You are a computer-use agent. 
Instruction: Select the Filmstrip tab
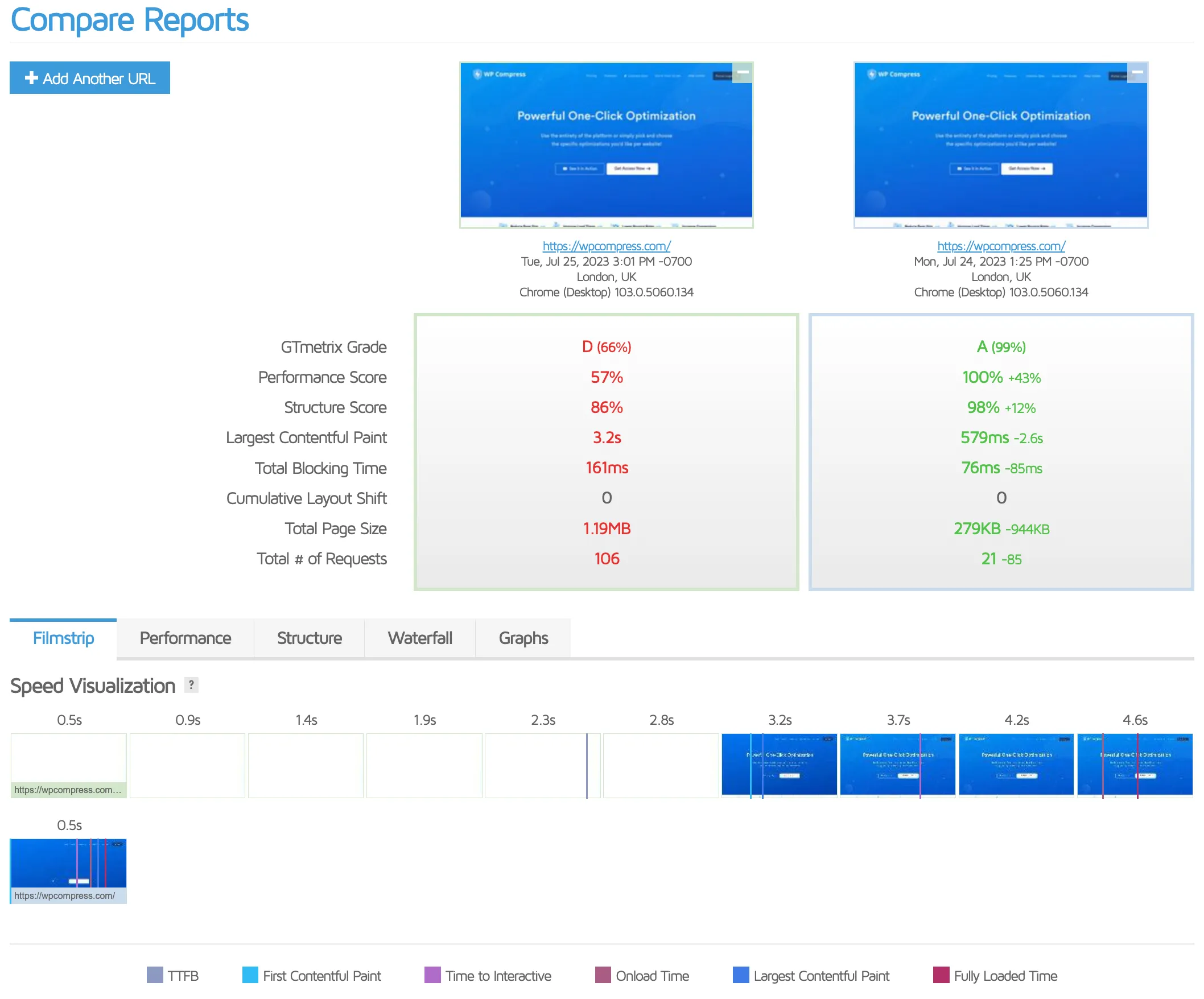pyautogui.click(x=63, y=638)
